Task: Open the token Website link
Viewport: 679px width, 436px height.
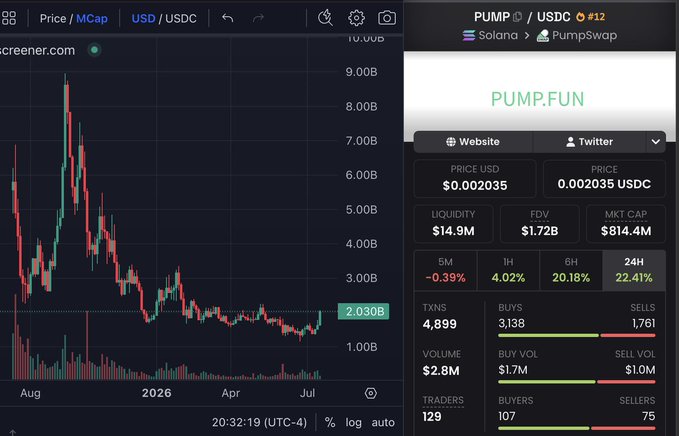Action: click(x=473, y=142)
